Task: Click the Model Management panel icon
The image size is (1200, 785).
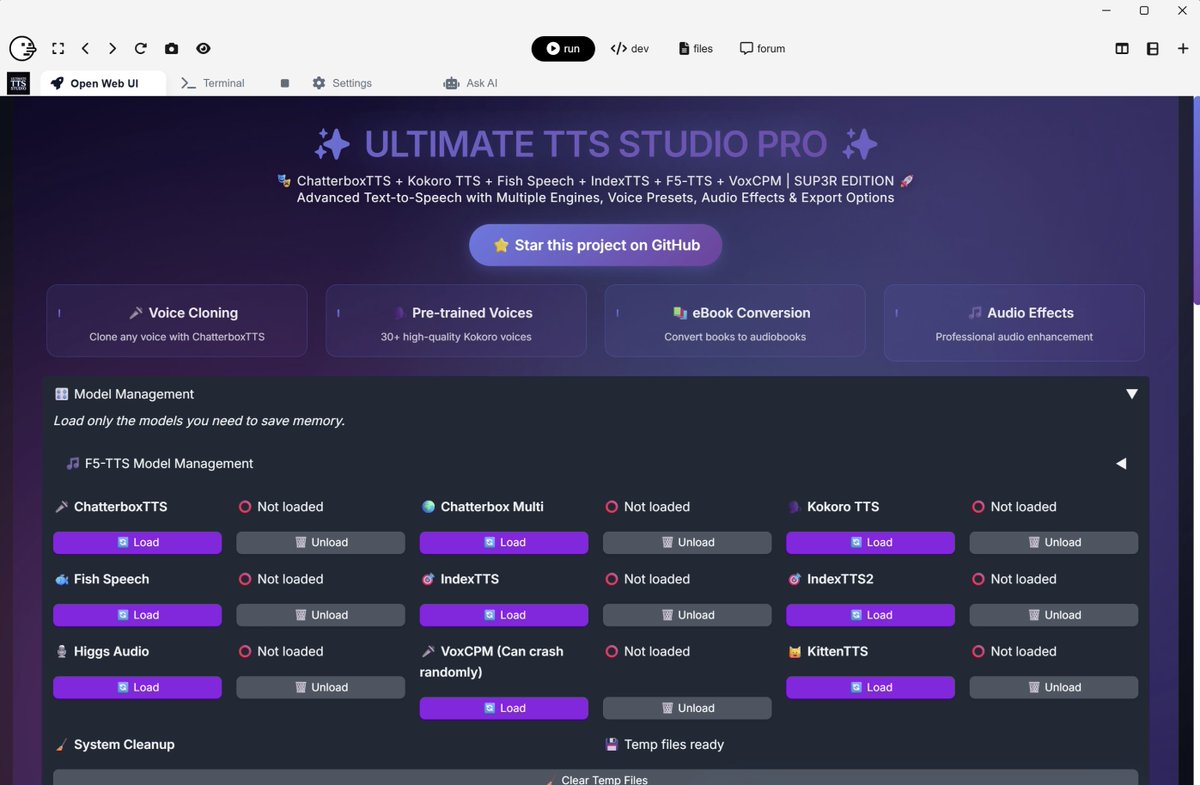Action: point(62,394)
